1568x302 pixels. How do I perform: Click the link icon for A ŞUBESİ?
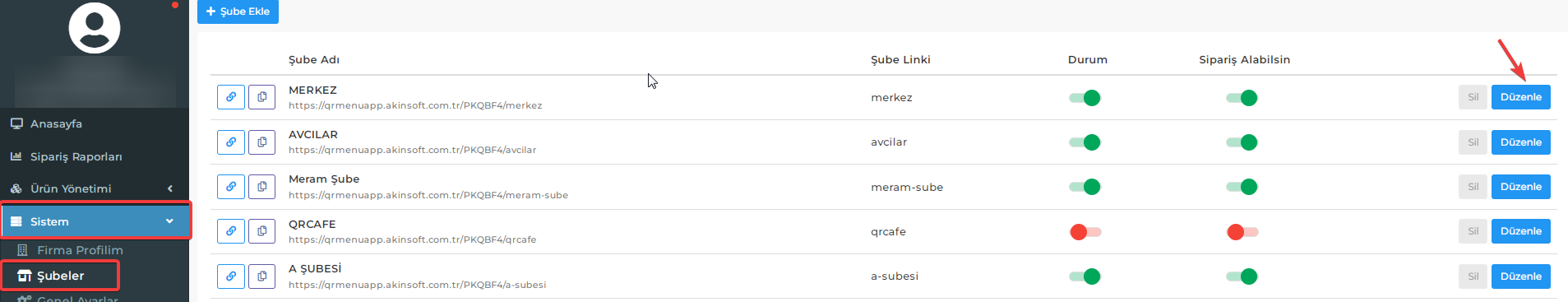[x=231, y=276]
